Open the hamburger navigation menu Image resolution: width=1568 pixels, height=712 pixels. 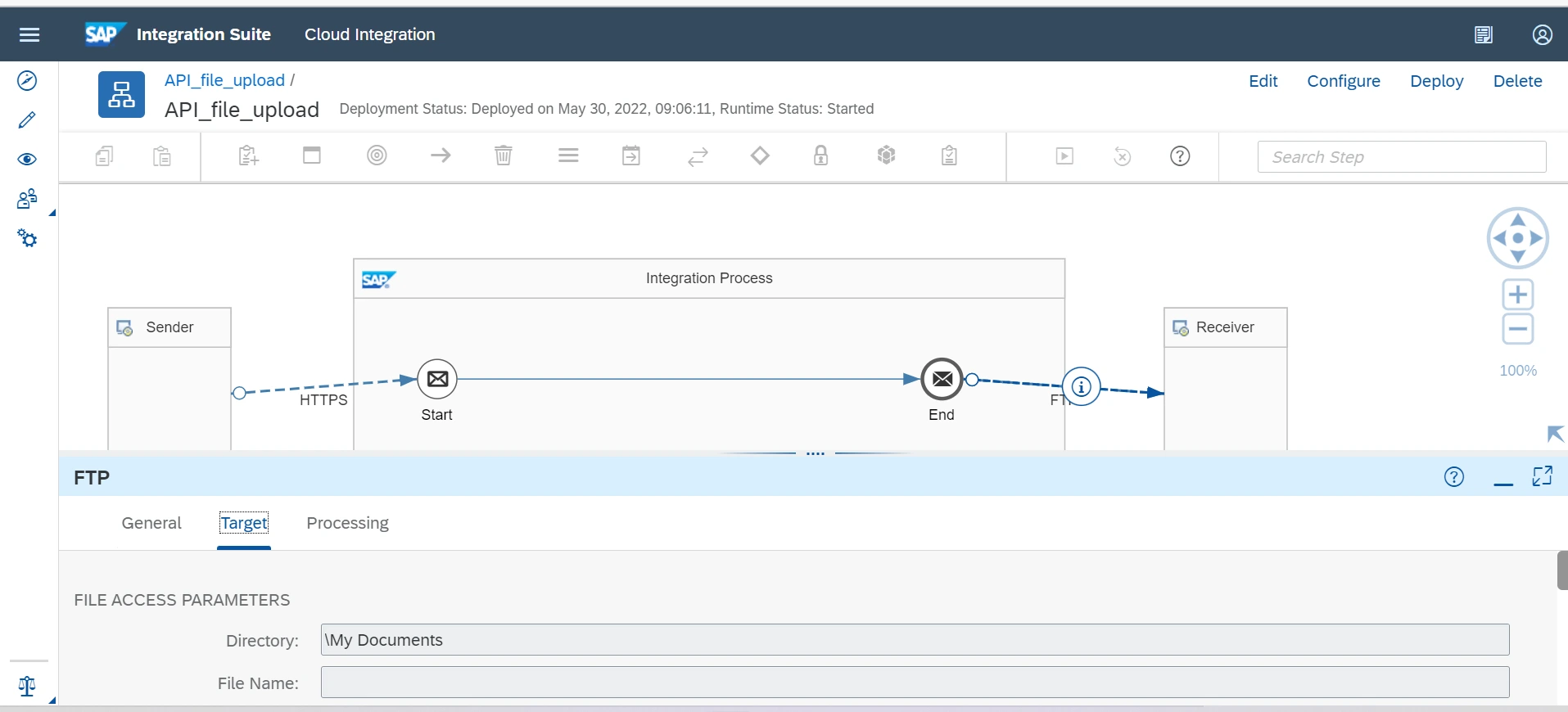[x=29, y=34]
